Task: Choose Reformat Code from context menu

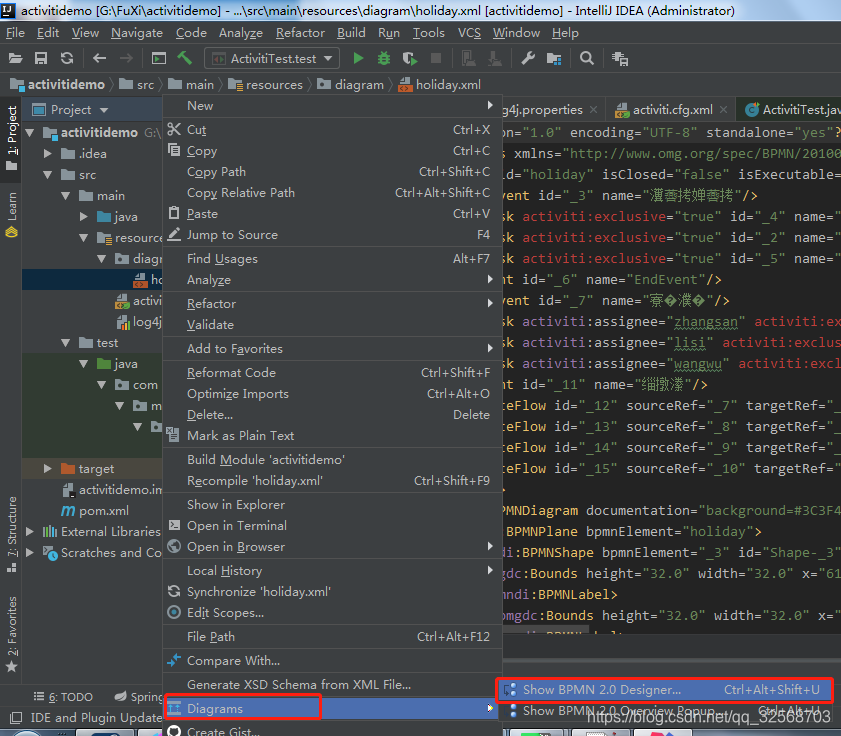Action: coord(333,372)
